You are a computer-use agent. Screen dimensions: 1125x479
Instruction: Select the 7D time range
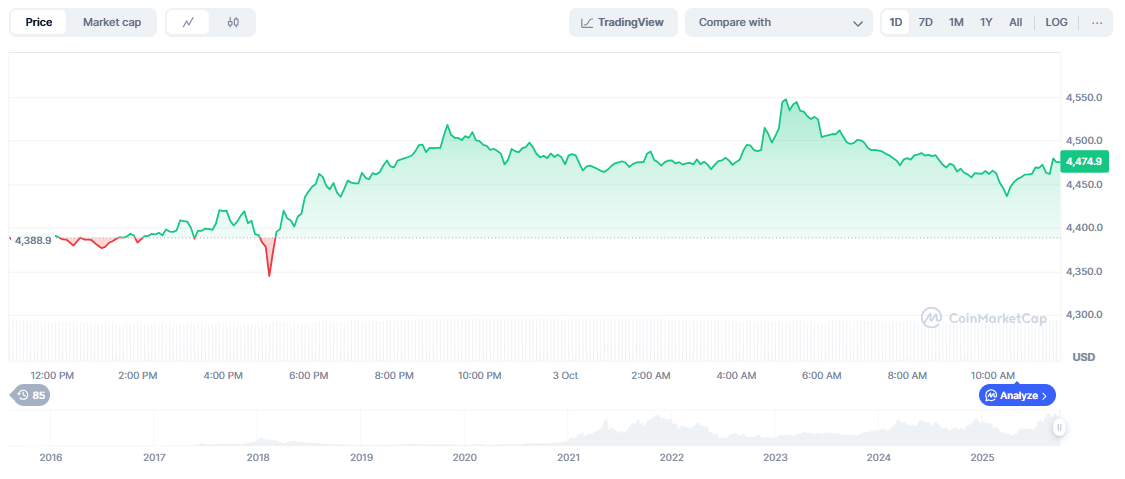pyautogui.click(x=926, y=22)
